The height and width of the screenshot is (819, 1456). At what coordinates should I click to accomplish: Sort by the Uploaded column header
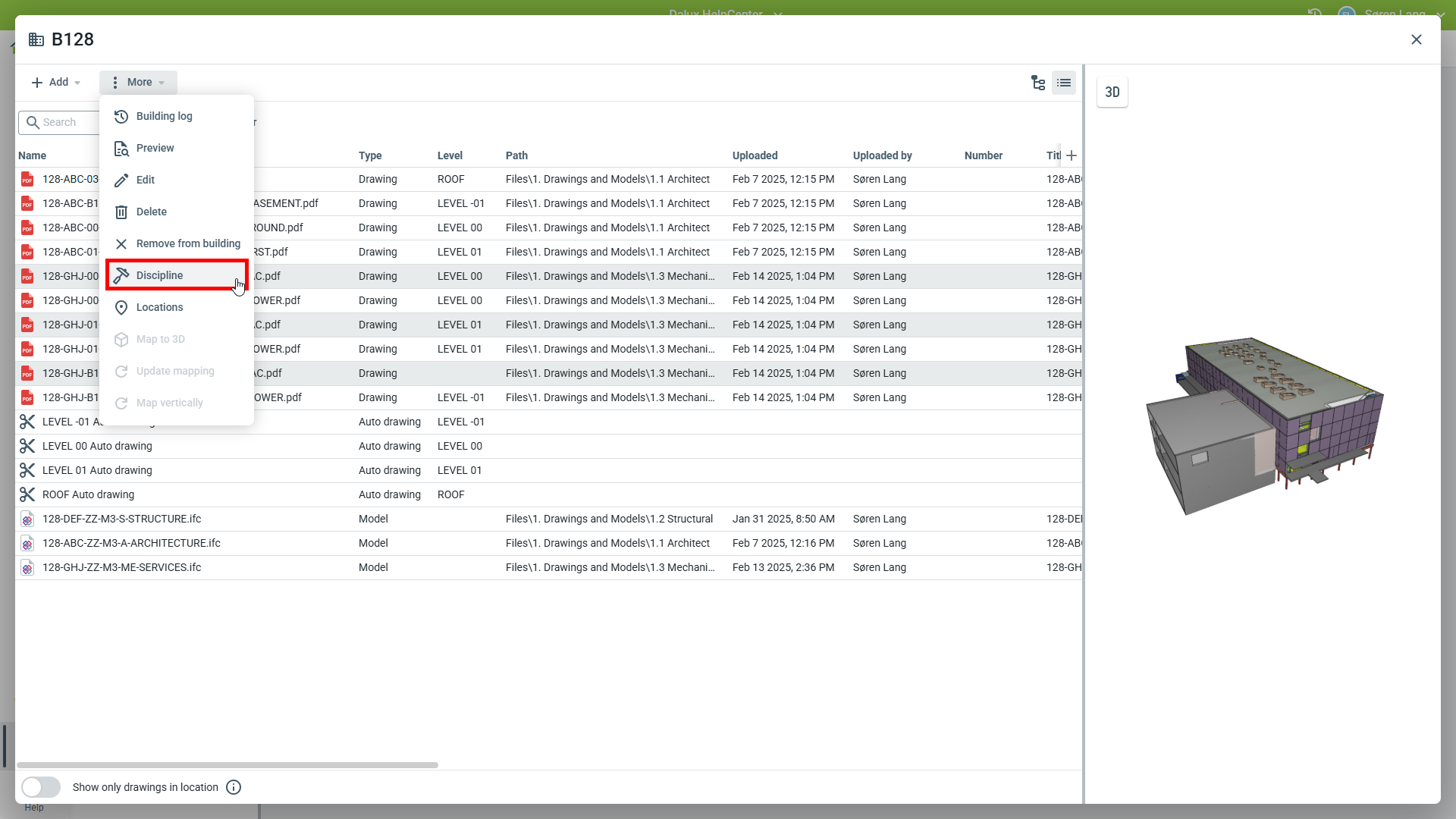click(755, 155)
